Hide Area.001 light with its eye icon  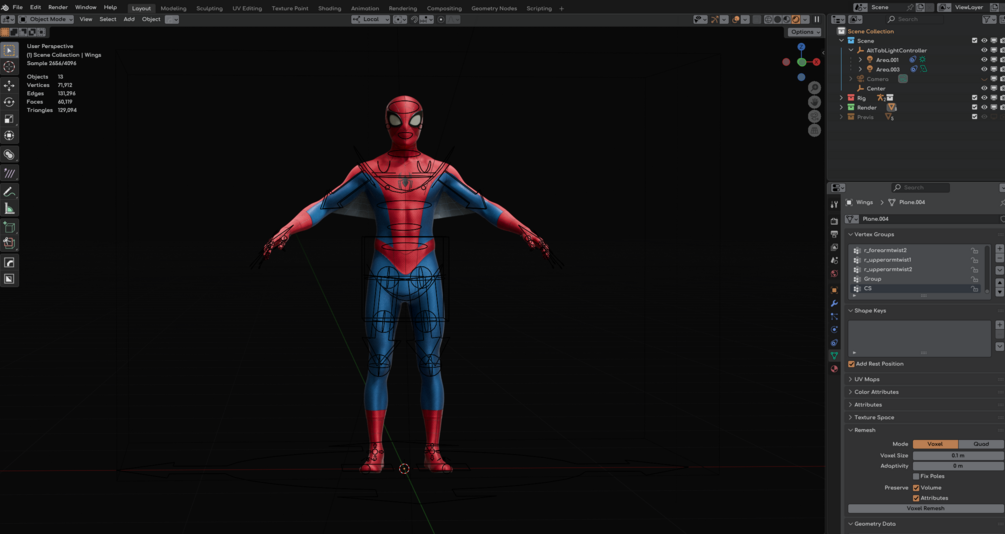tap(984, 60)
